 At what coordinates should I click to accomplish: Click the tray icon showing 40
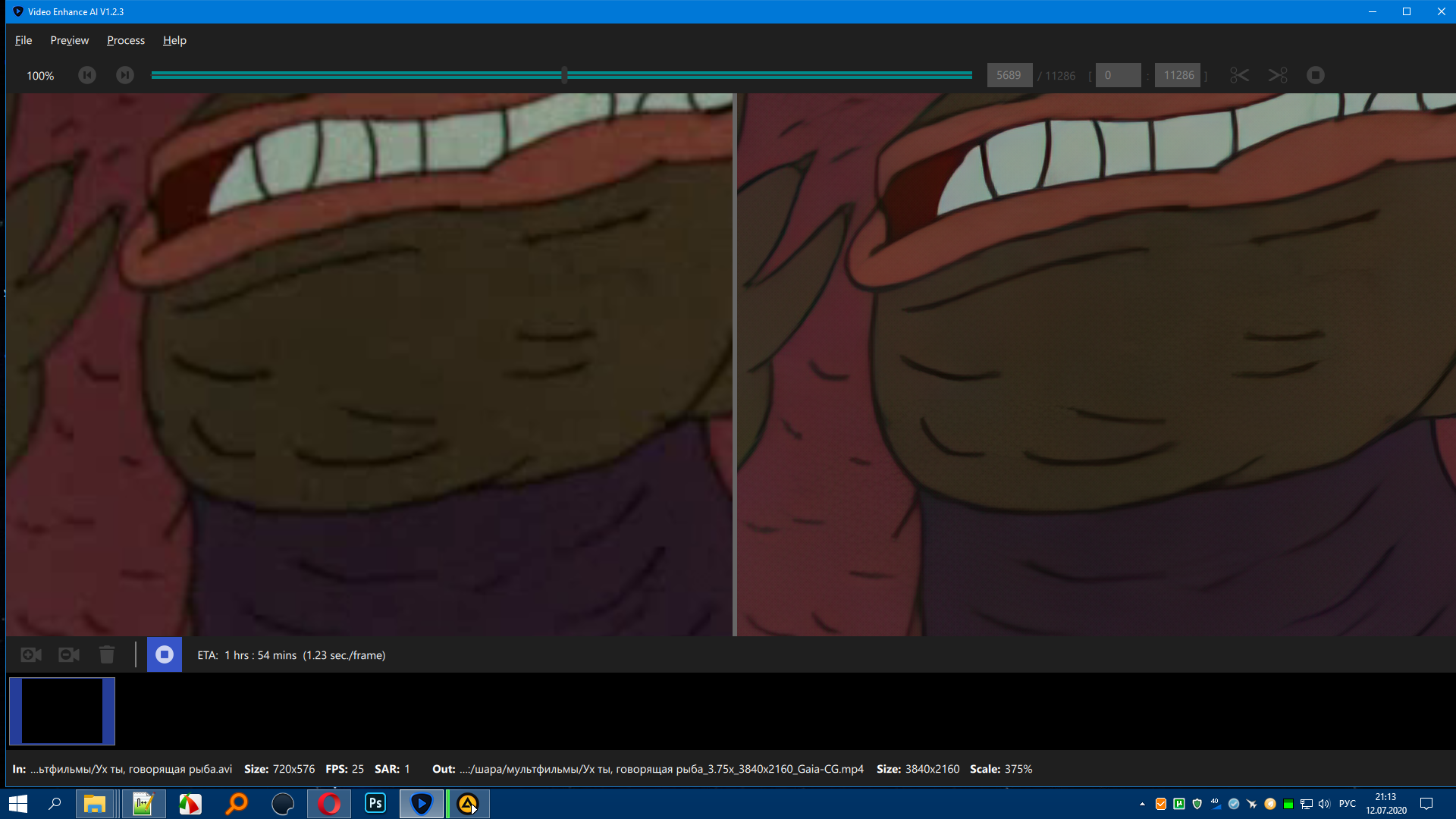tap(1216, 804)
